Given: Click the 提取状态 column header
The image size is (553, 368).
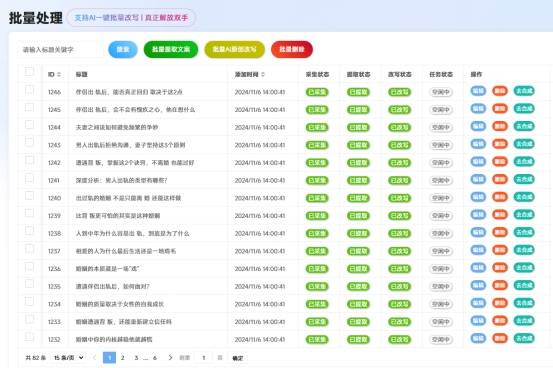Looking at the screenshot, I should (358, 74).
